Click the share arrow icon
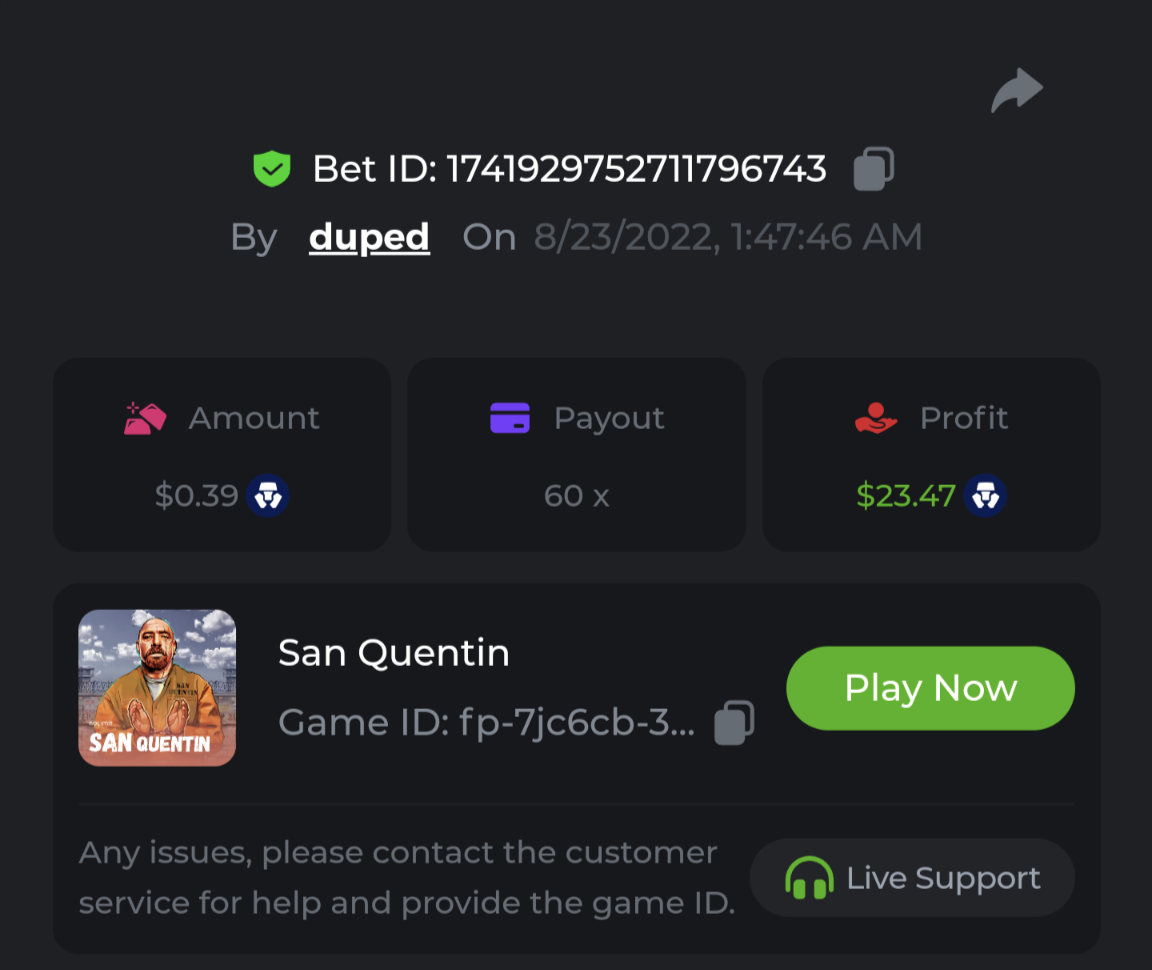The width and height of the screenshot is (1152, 970). [x=1017, y=91]
